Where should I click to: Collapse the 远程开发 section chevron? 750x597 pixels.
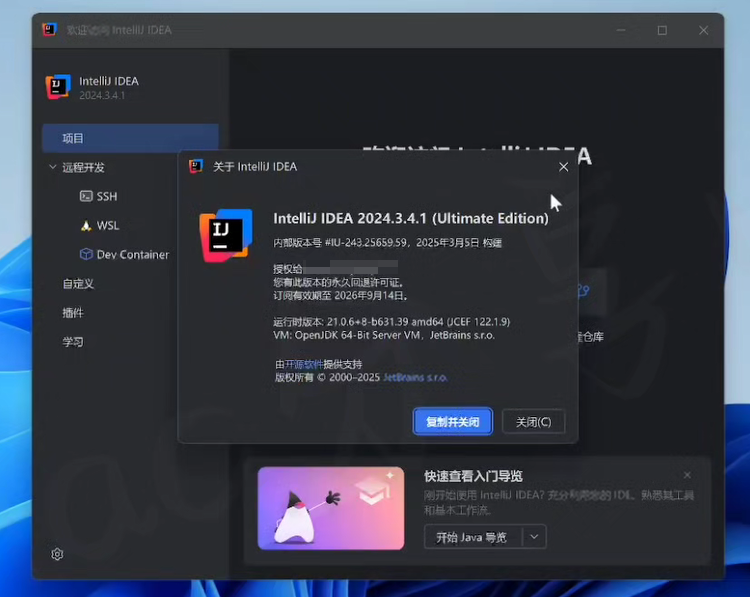coord(53,167)
